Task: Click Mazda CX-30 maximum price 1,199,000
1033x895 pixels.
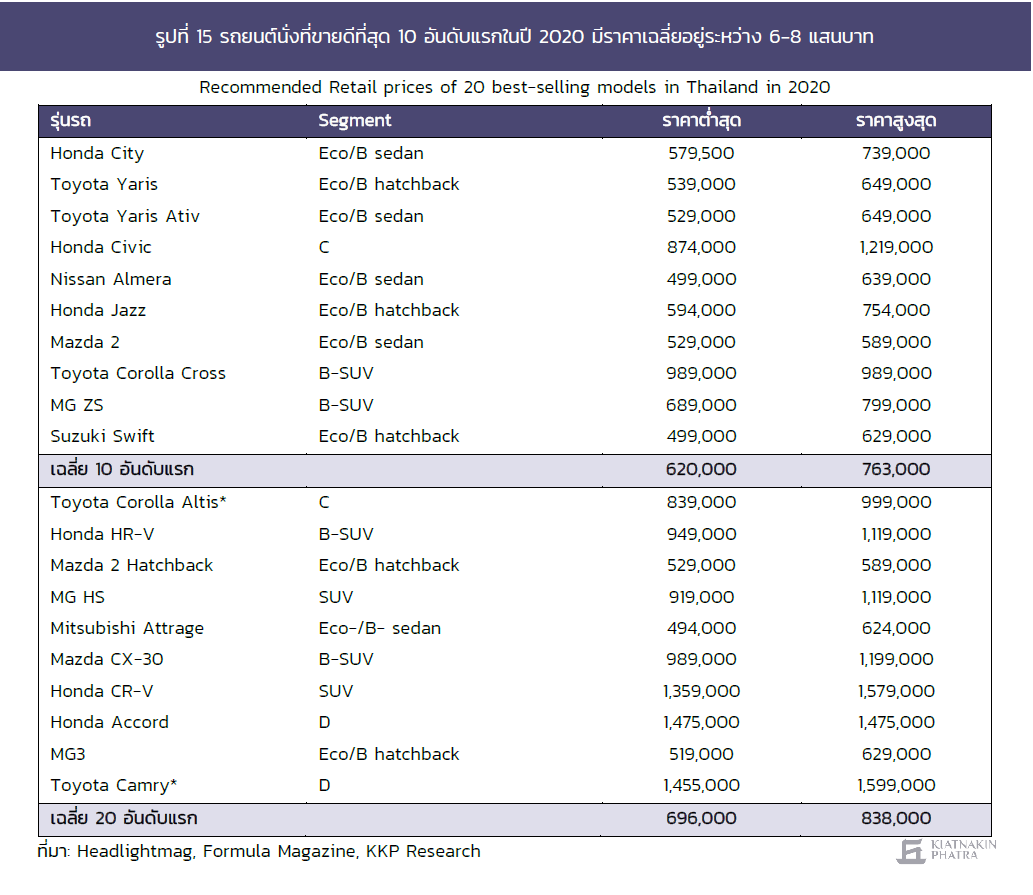Action: (x=896, y=659)
